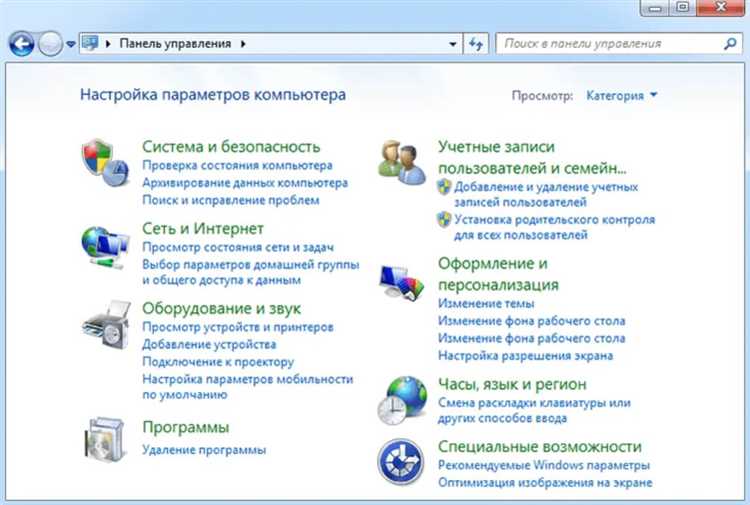Image resolution: width=750 pixels, height=505 pixels.
Task: Select Панель управления breadcrumb in address bar
Action: point(175,44)
